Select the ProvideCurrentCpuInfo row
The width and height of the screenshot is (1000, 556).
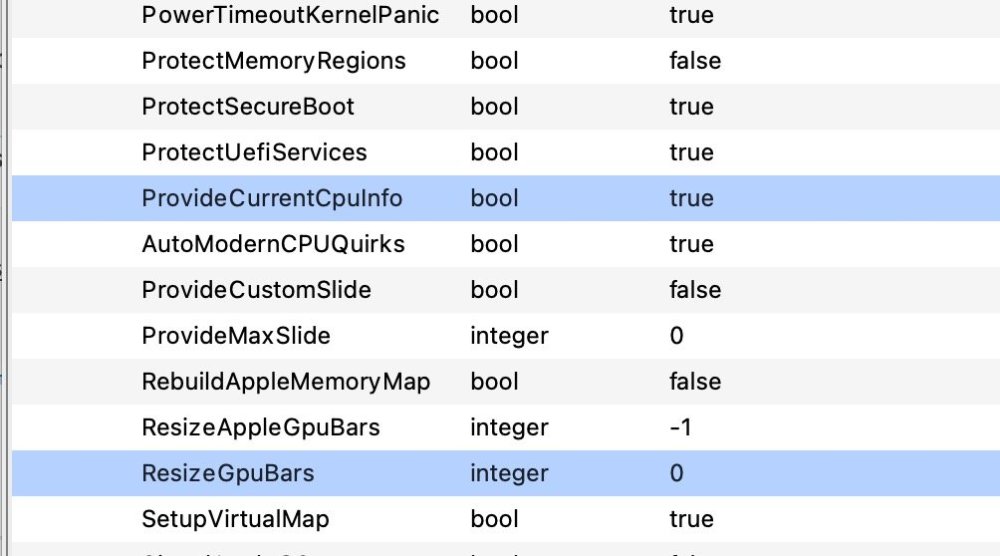pyautogui.click(x=506, y=198)
